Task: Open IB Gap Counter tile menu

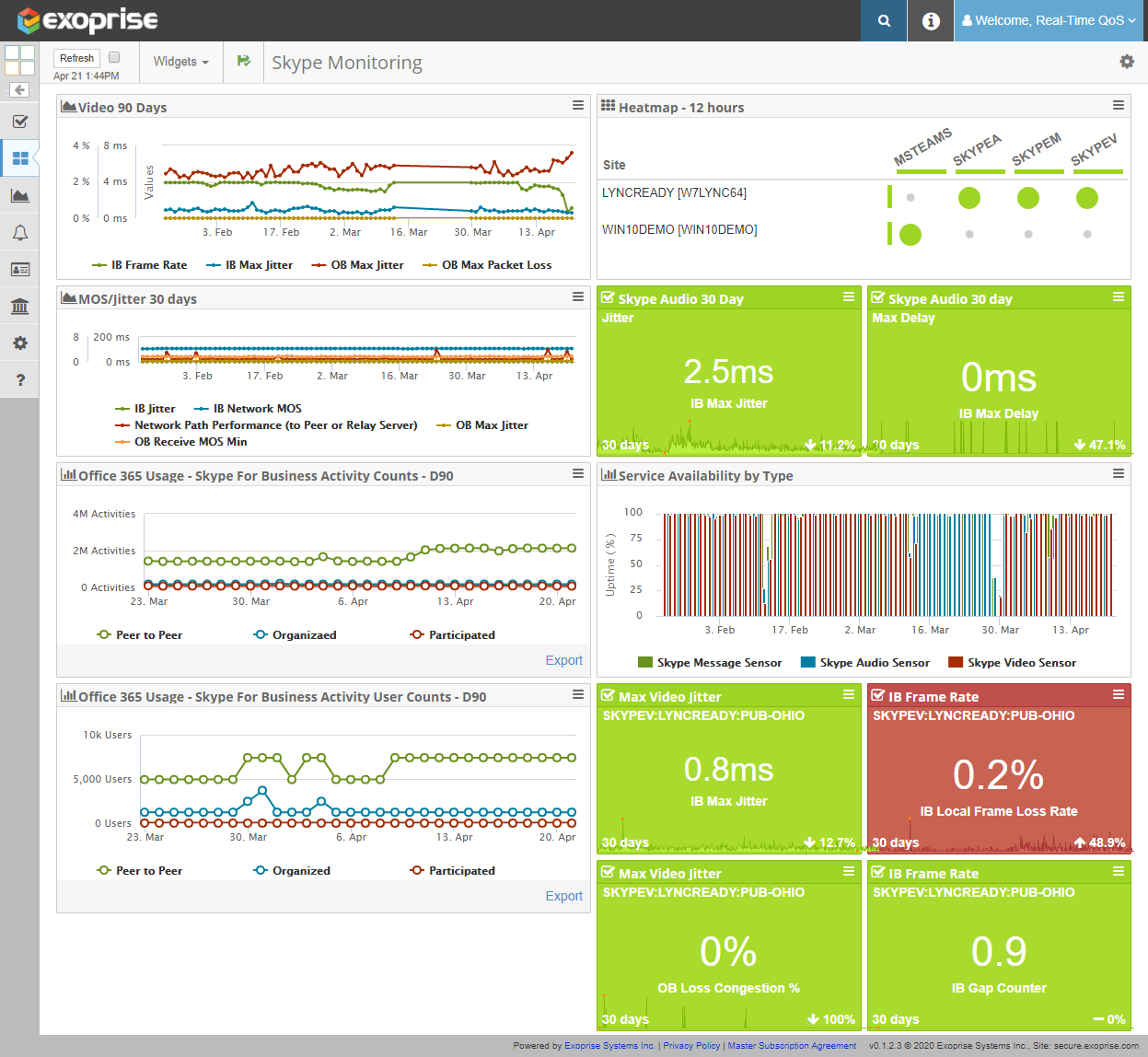Action: click(1119, 871)
